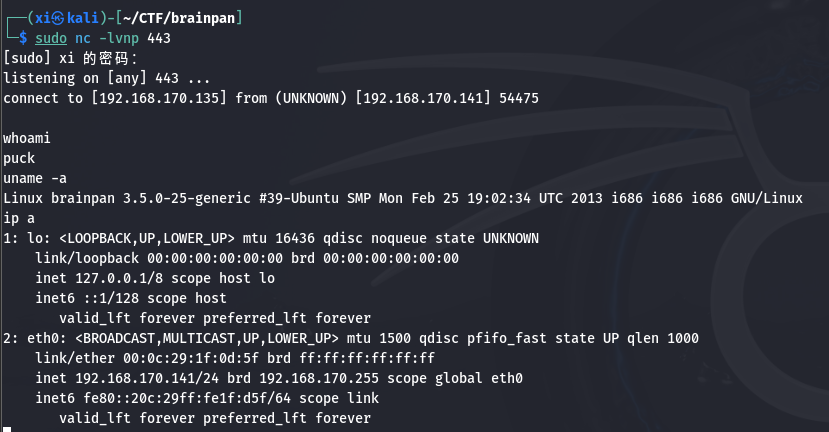Click the ~/CTF/brainpan path in prompt
This screenshot has width=829, height=432.
pos(179,19)
